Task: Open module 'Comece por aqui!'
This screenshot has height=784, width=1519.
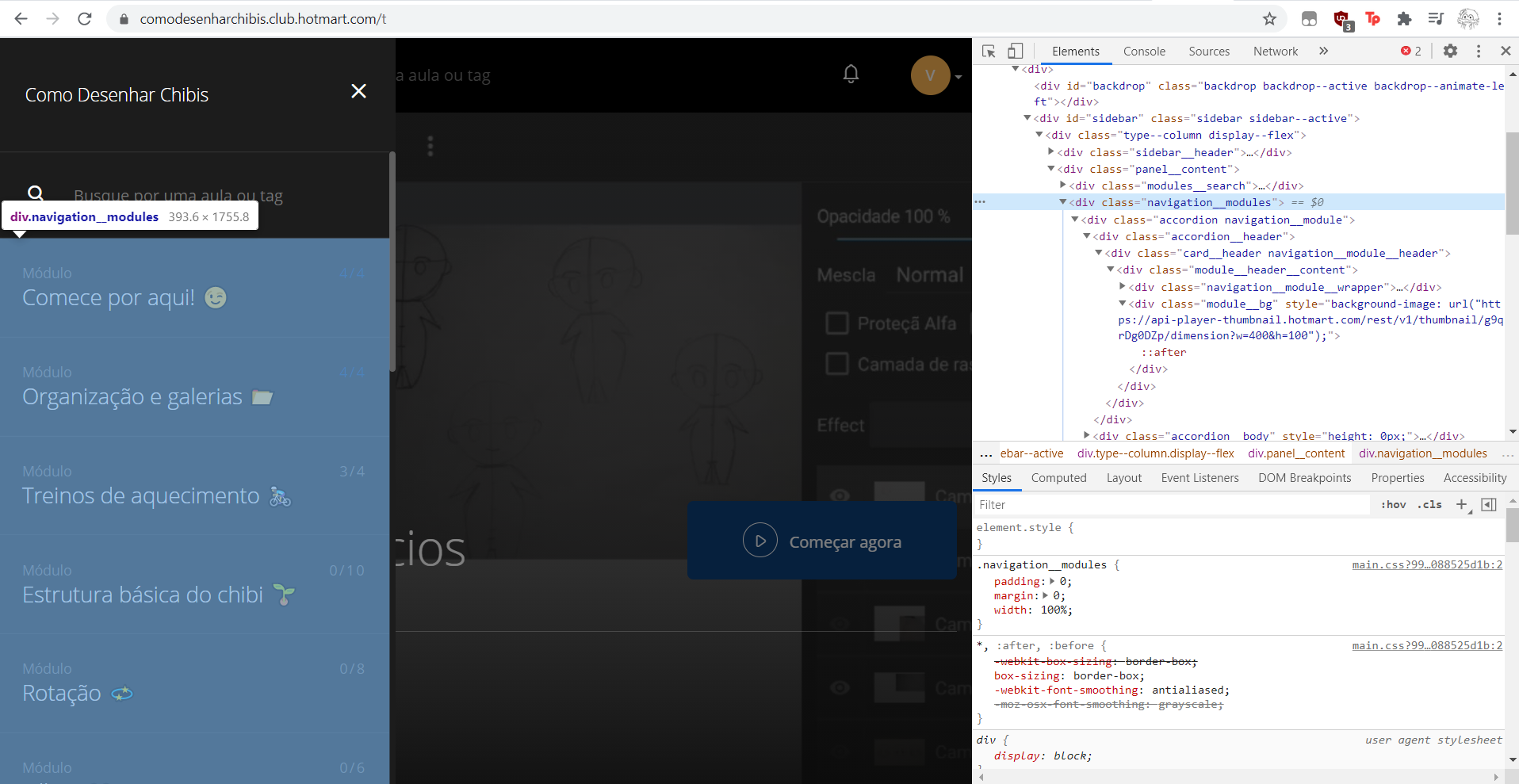Action: (194, 288)
